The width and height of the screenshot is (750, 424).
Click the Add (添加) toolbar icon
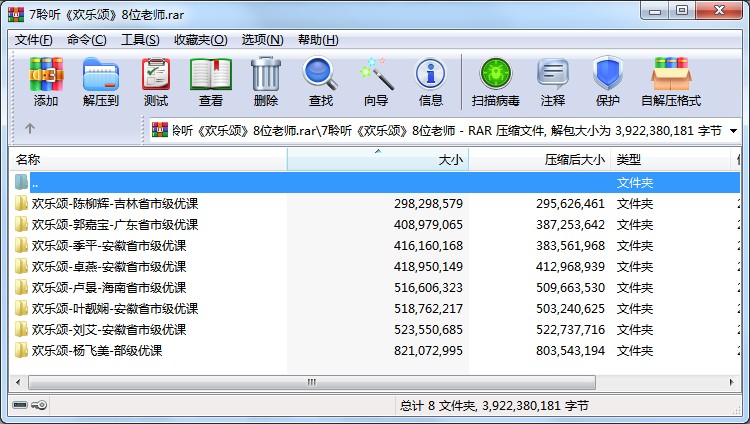pyautogui.click(x=46, y=81)
